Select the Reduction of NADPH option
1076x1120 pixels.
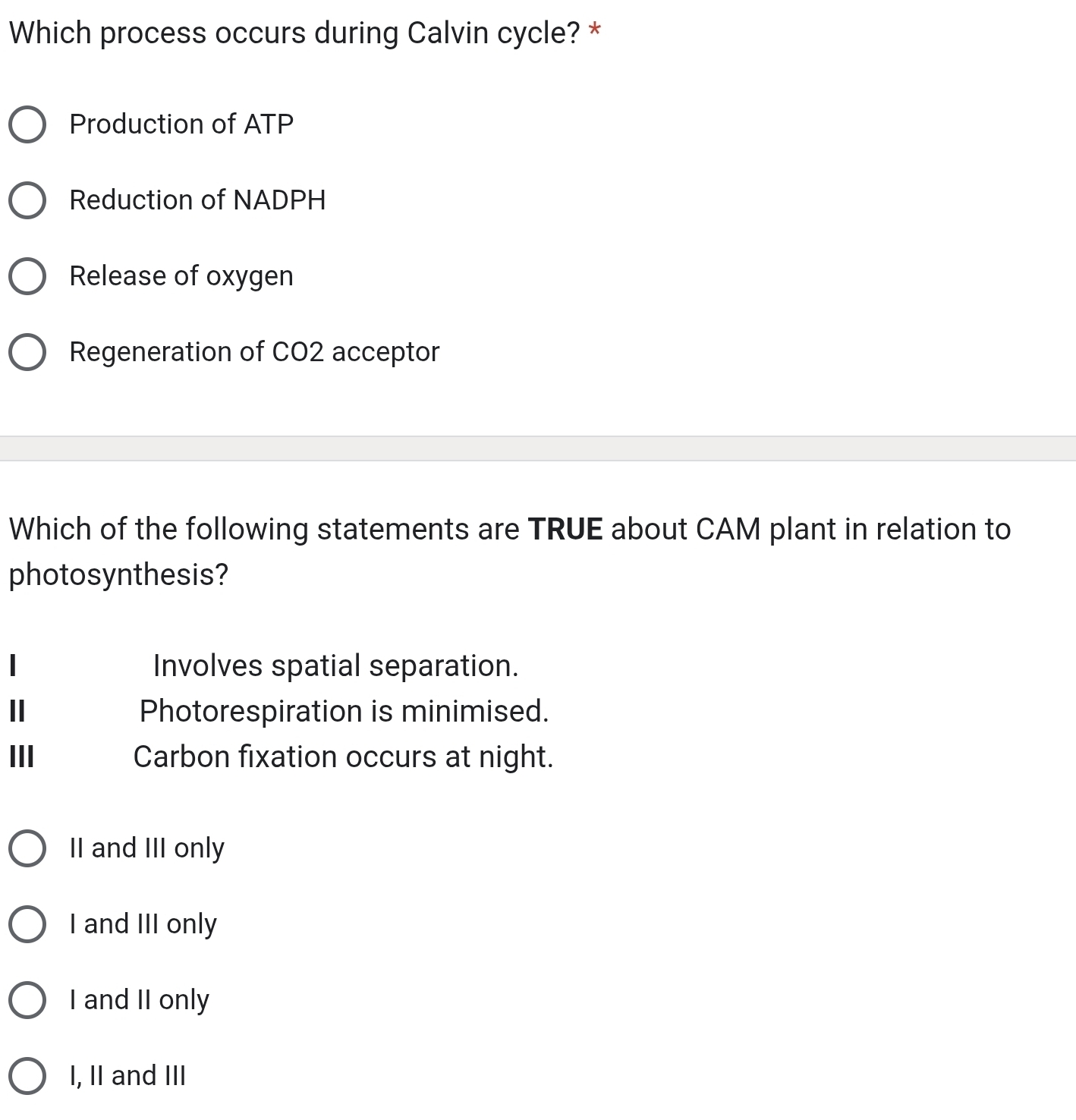(27, 200)
